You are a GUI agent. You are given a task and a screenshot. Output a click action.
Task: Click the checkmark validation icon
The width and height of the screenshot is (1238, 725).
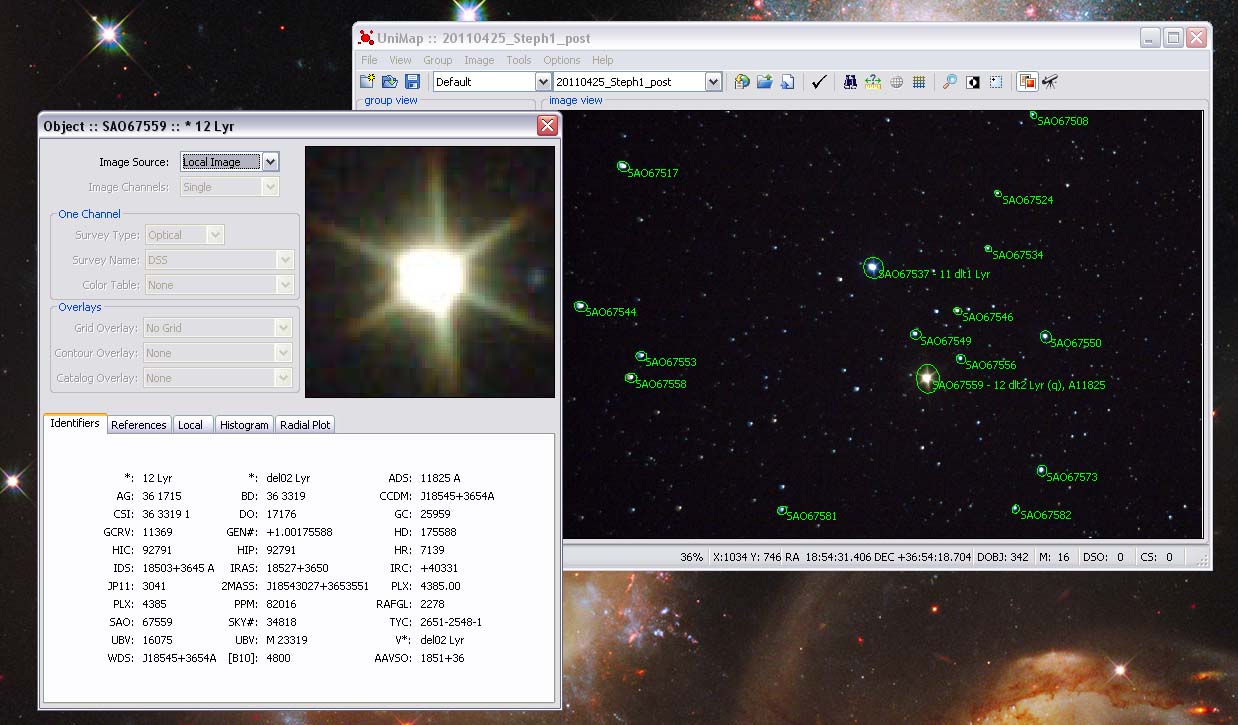coord(819,82)
